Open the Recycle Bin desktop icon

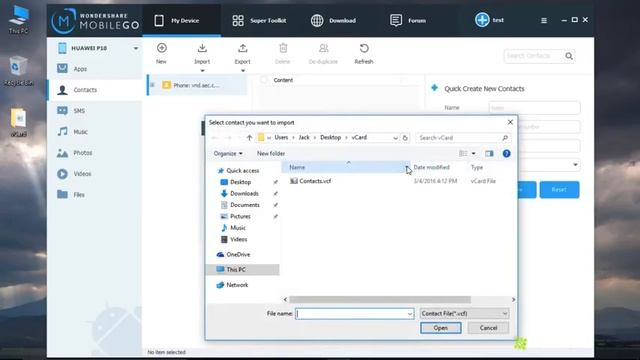click(x=18, y=71)
